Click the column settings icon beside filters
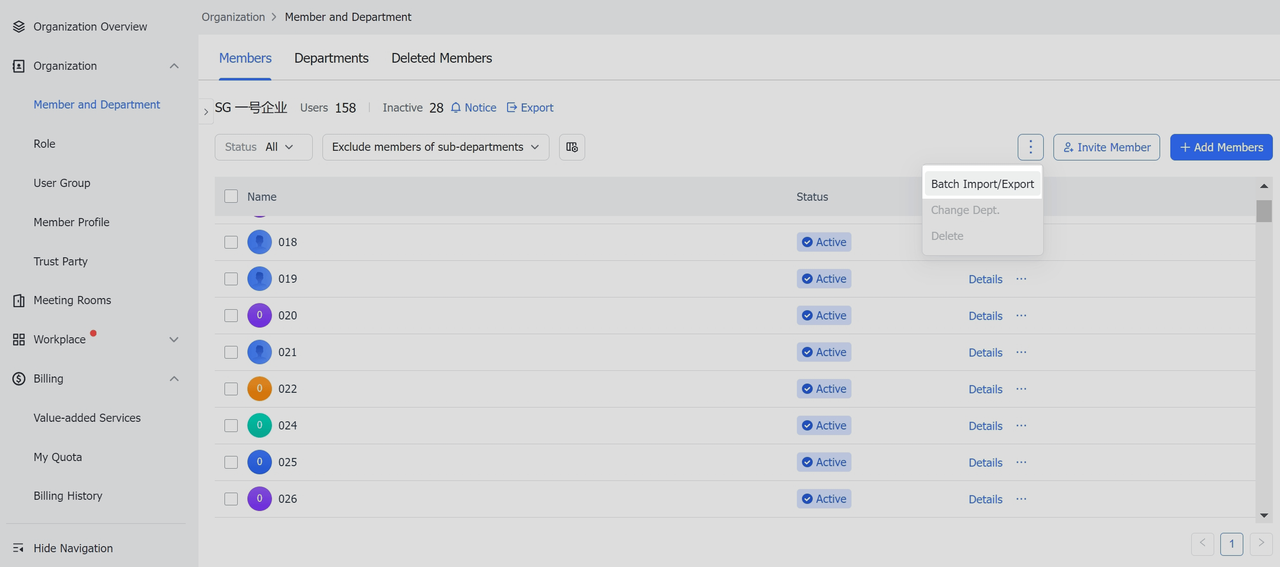The width and height of the screenshot is (1280, 567). 572,147
